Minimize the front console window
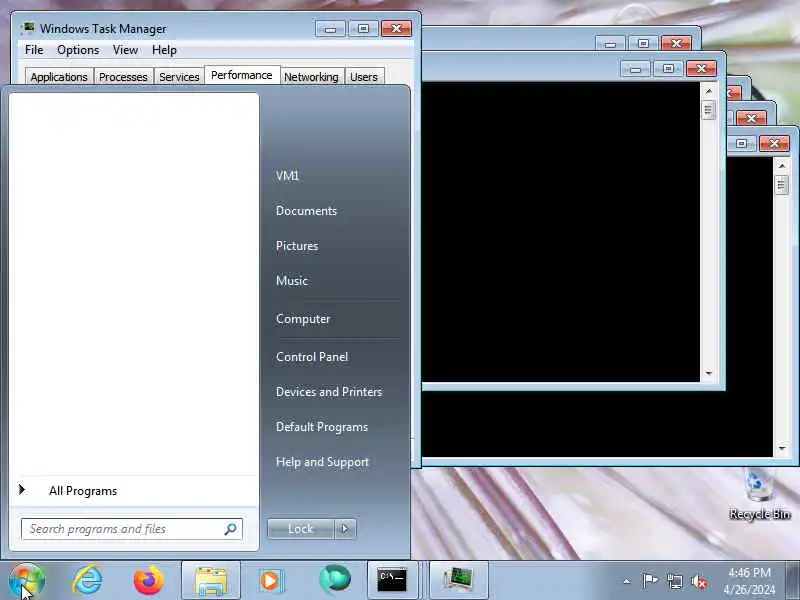 635,68
